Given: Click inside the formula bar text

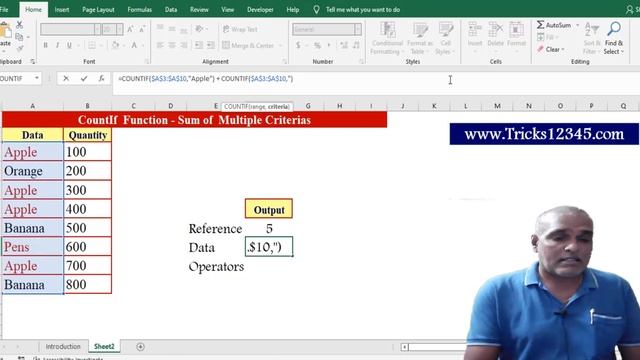Looking at the screenshot, I should tap(206, 78).
